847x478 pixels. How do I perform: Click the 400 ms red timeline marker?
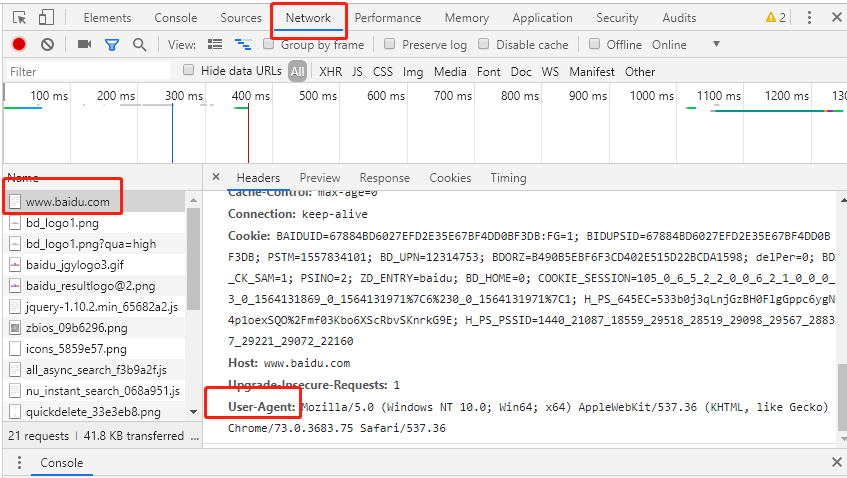tap(248, 132)
